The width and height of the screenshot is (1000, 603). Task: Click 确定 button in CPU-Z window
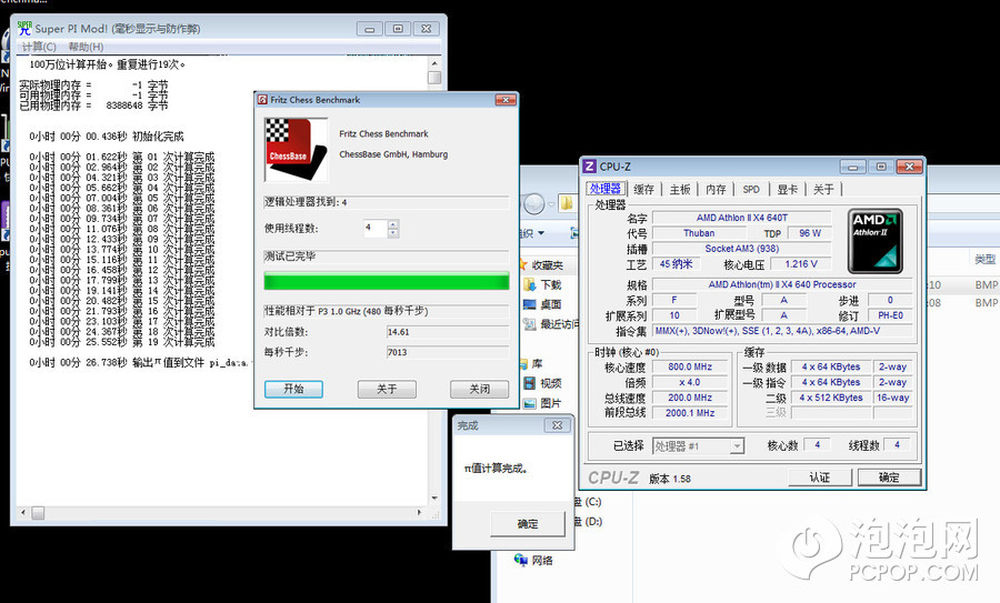click(x=889, y=477)
